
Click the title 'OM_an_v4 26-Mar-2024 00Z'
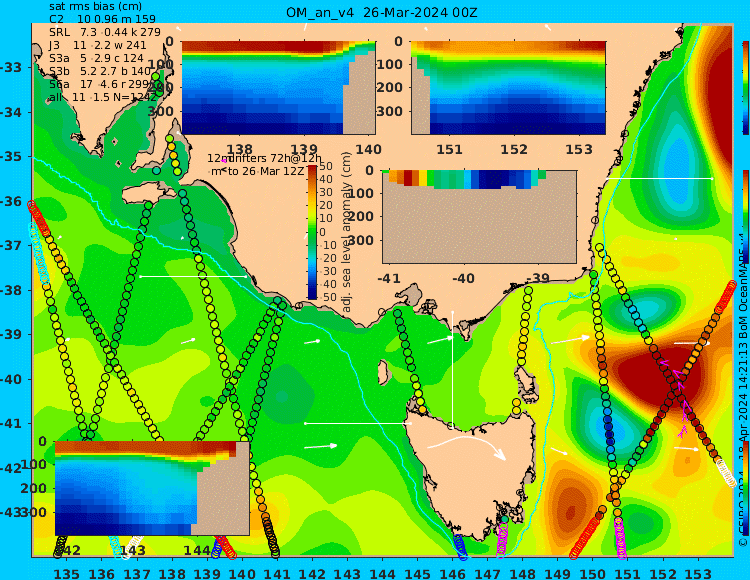[382, 12]
